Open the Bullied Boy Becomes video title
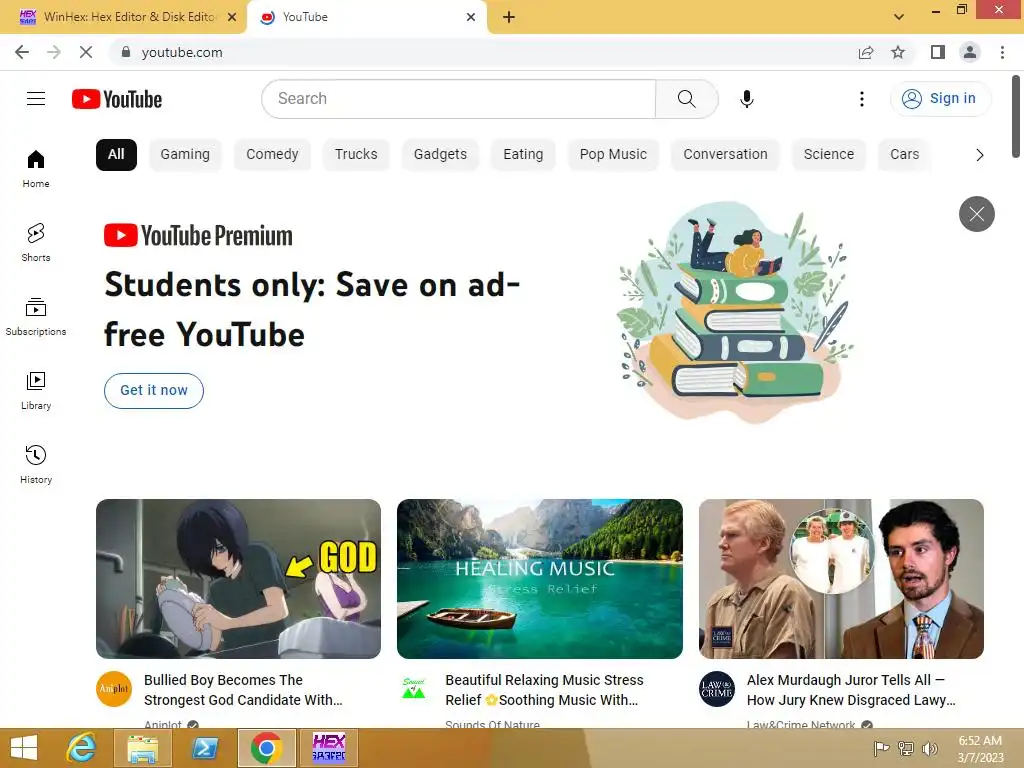1024x768 pixels. point(243,690)
